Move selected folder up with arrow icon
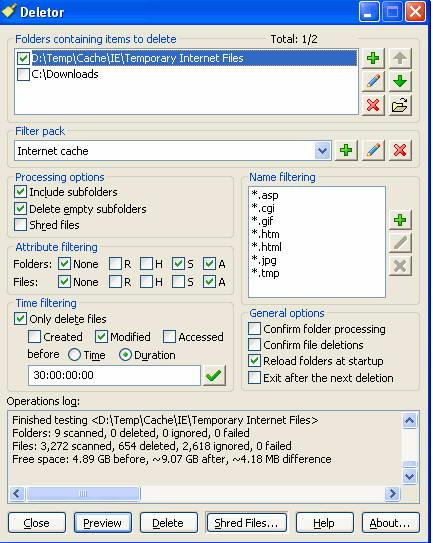This screenshot has height=543, width=433. coord(400,58)
